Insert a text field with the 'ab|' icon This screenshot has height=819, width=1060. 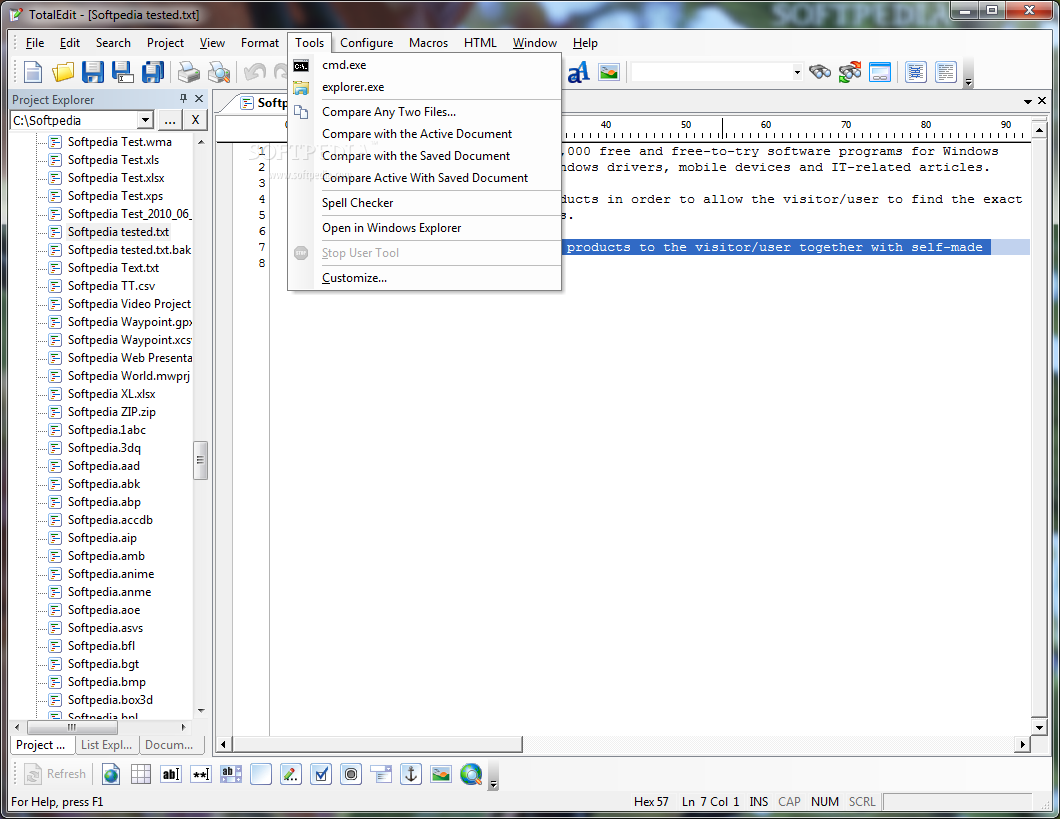tap(171, 774)
